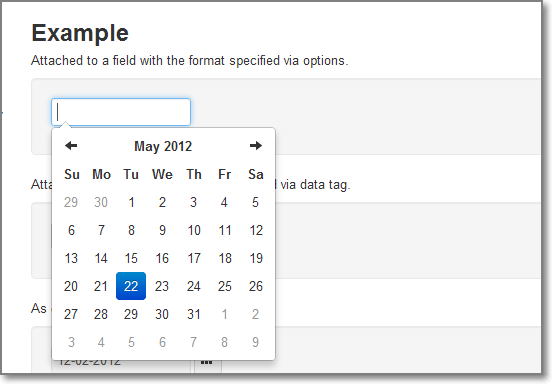The height and width of the screenshot is (384, 552).
Task: Choose May 18 on Friday column
Action: click(225, 258)
